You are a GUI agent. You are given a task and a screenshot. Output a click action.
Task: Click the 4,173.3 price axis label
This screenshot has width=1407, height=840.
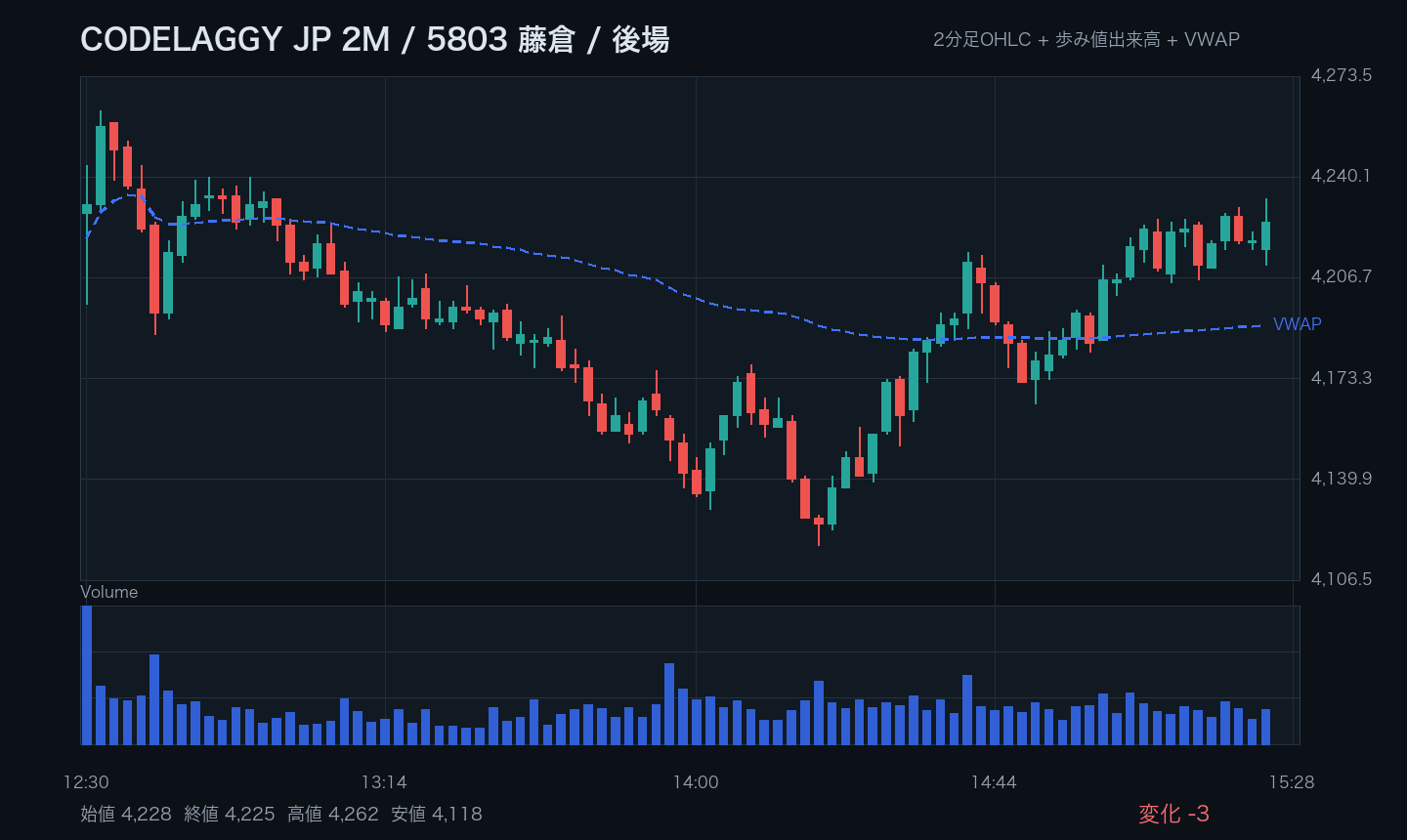(x=1341, y=377)
